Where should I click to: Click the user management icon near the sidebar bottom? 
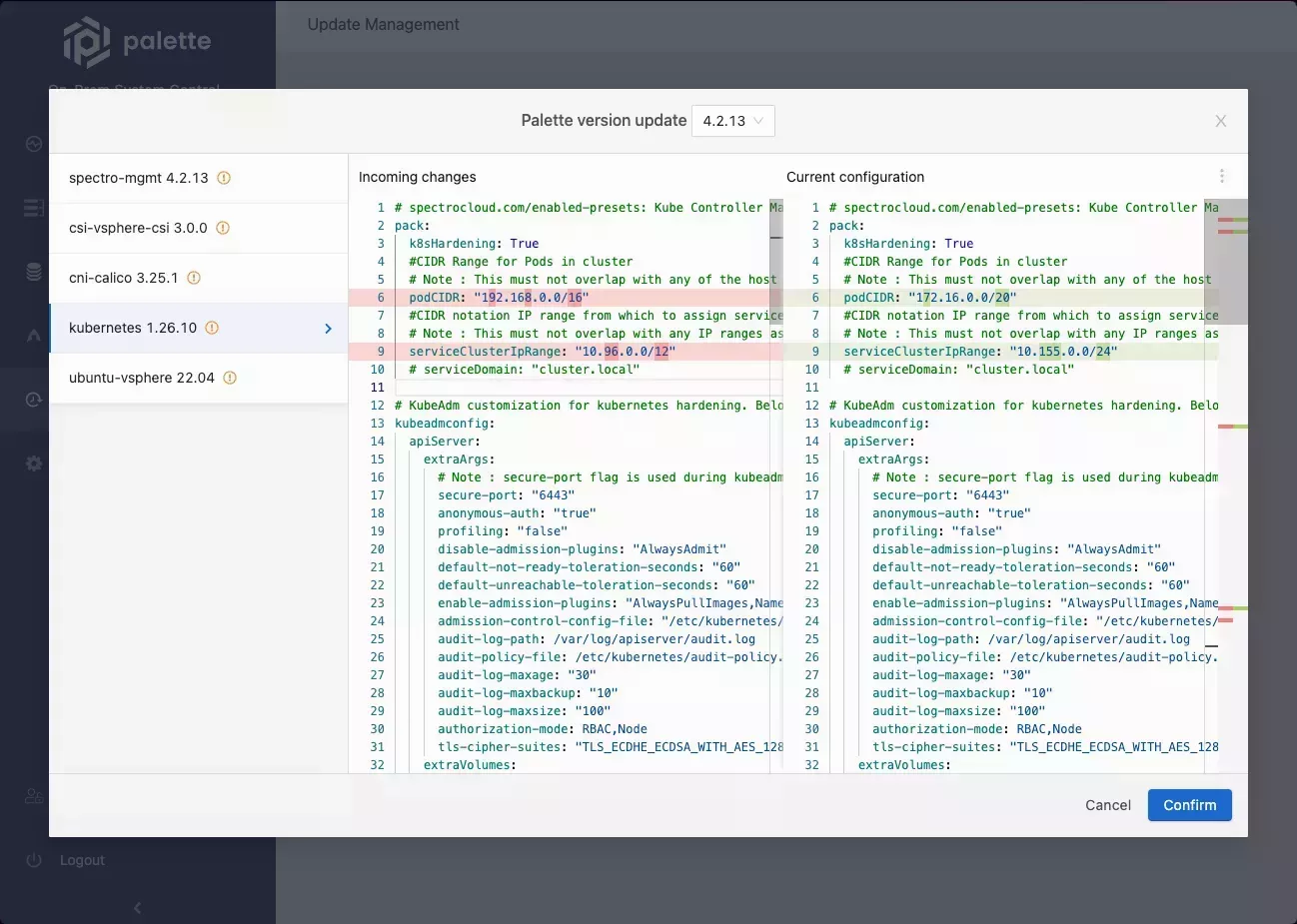33,795
